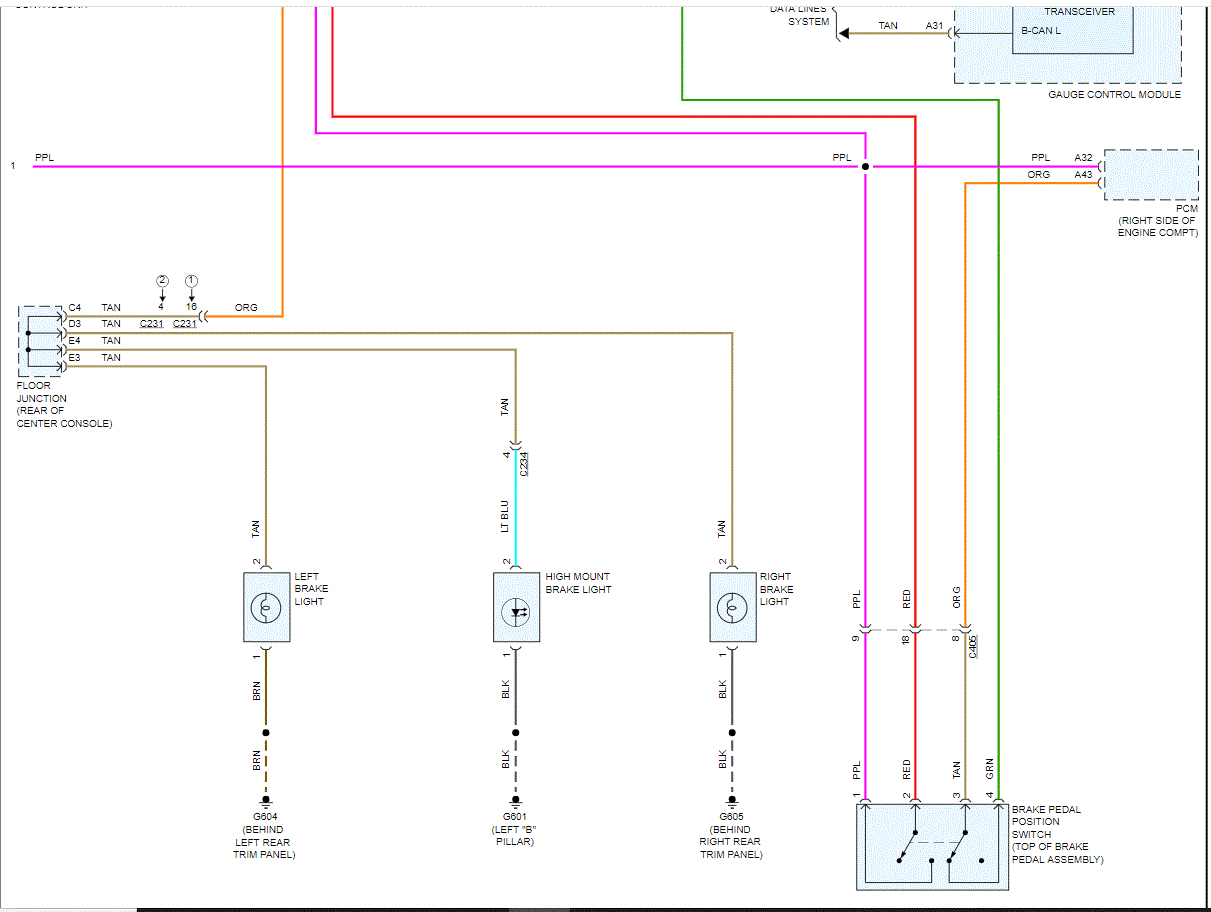This screenshot has width=1211, height=912.
Task: Click the 'C405' connector label
Action: 974,645
